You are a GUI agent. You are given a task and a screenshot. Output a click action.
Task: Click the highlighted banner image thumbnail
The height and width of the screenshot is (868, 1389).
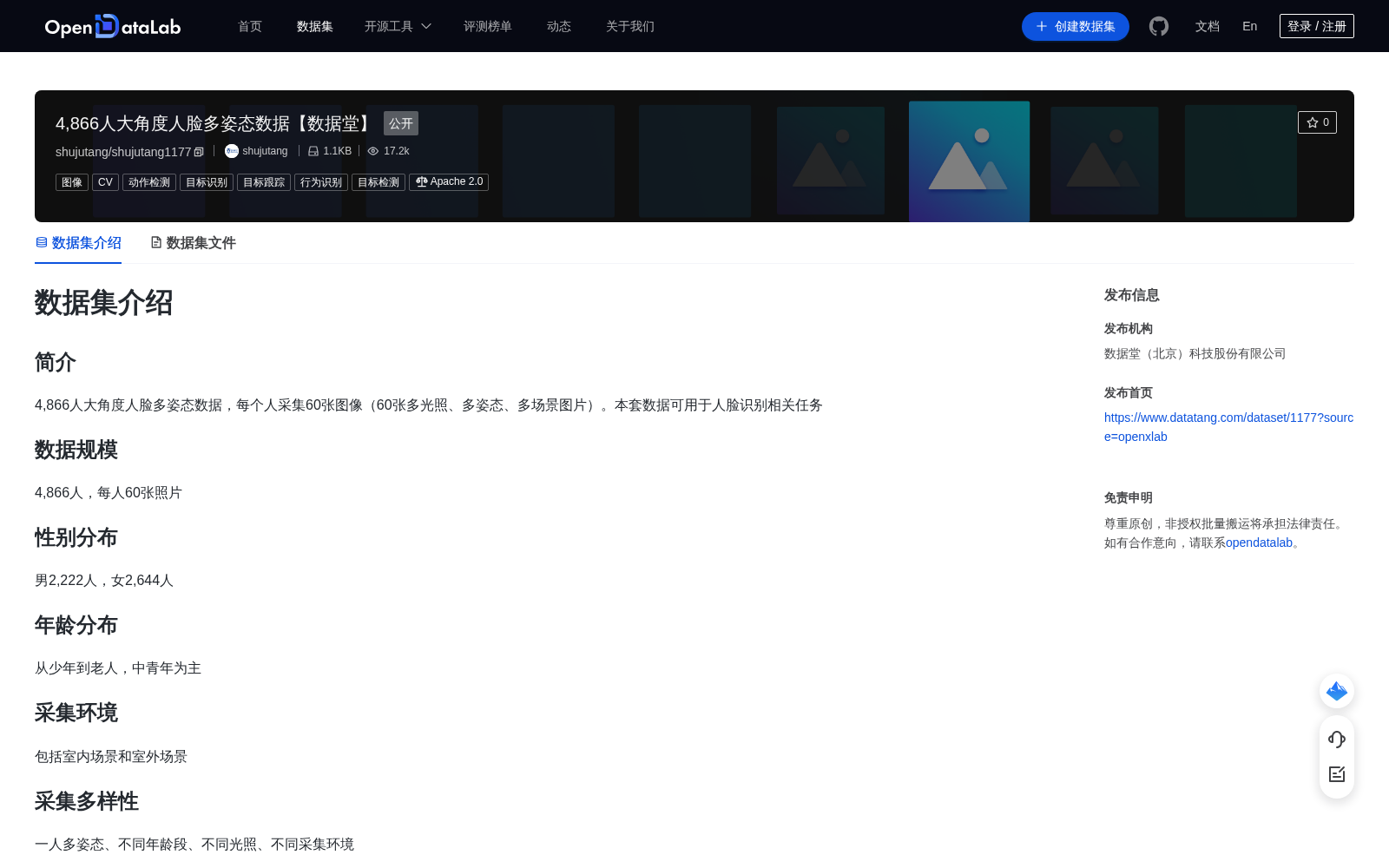point(969,161)
